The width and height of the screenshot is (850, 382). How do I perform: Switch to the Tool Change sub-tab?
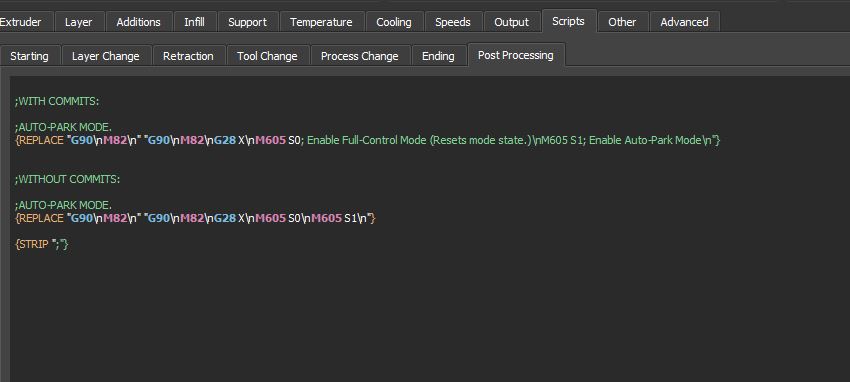tap(267, 56)
